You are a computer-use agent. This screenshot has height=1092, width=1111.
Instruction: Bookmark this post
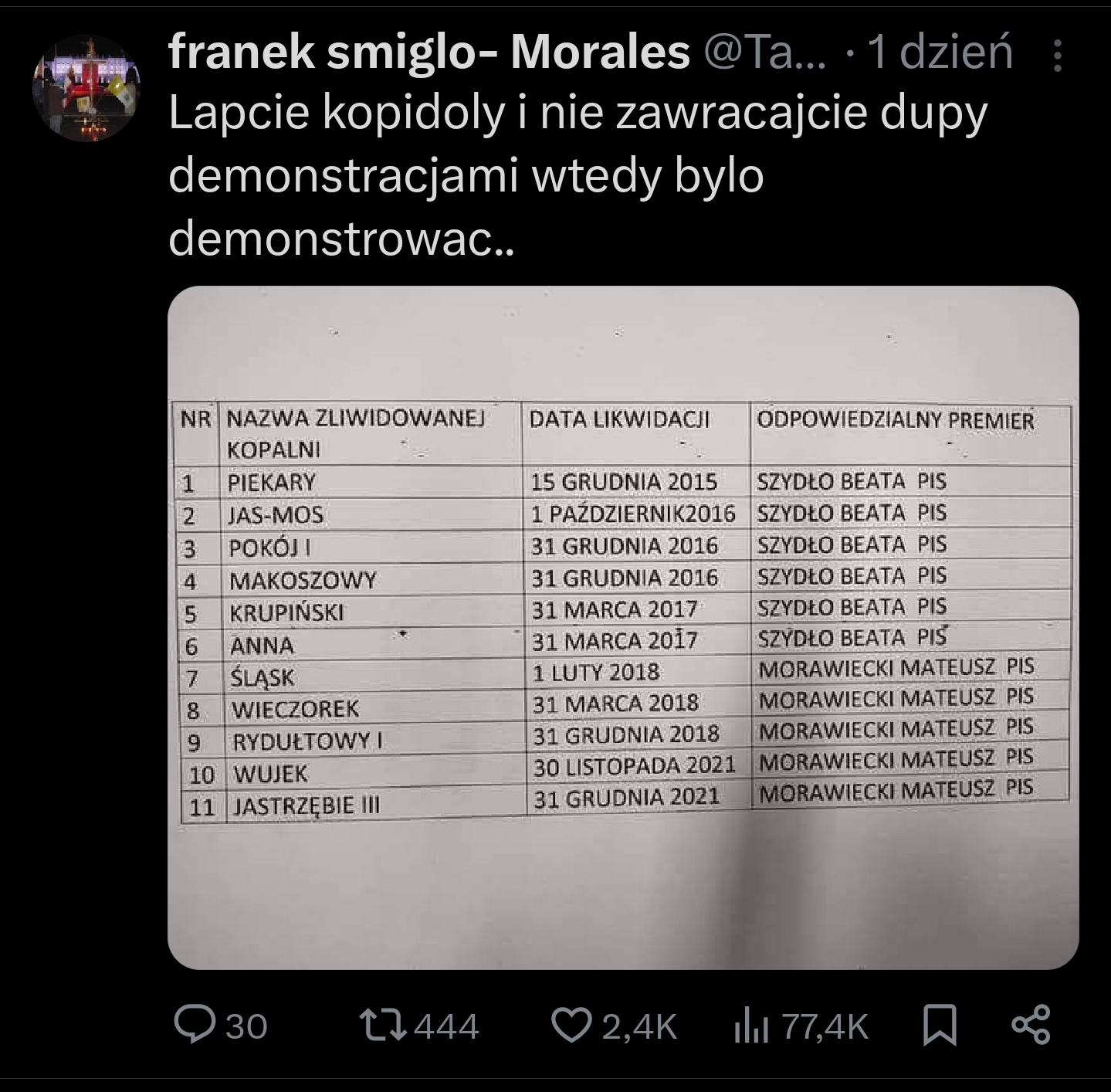pyautogui.click(x=940, y=1026)
